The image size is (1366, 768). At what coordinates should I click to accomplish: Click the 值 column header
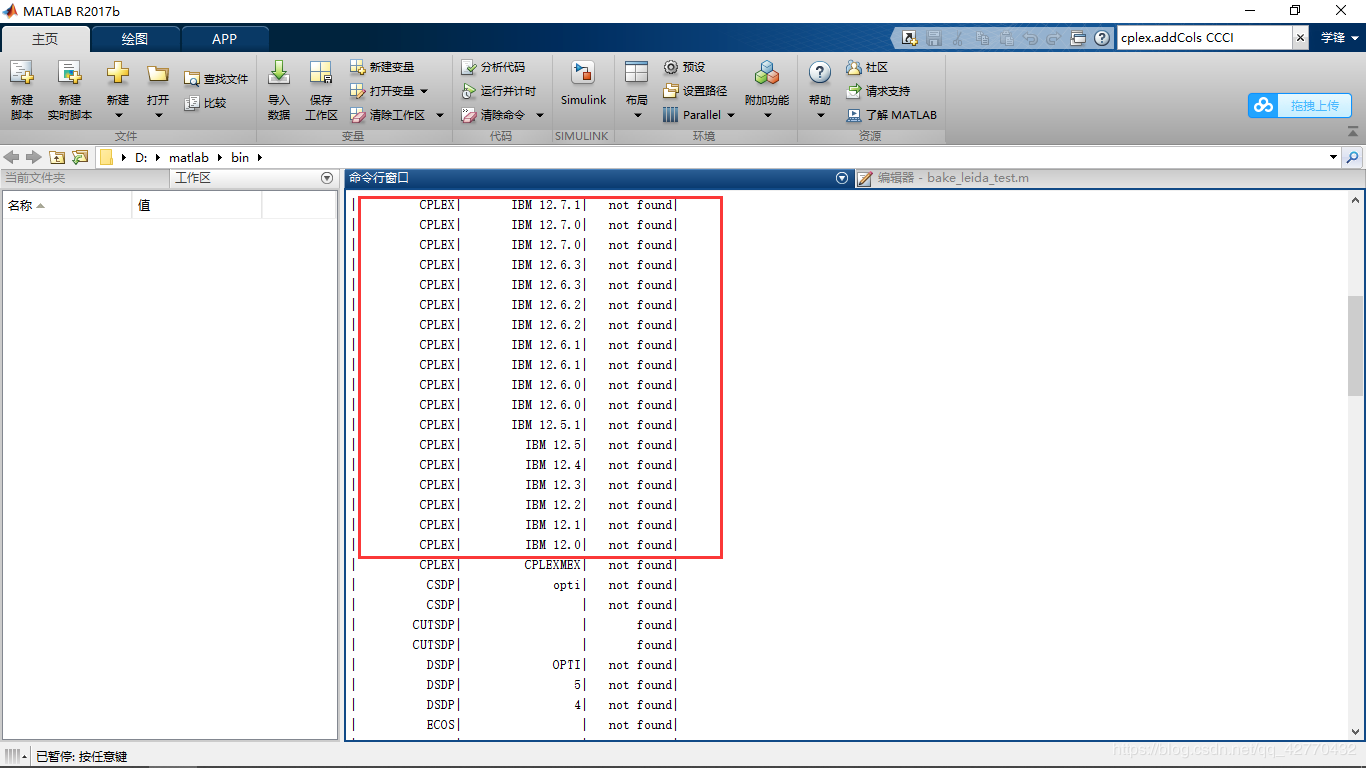(197, 205)
